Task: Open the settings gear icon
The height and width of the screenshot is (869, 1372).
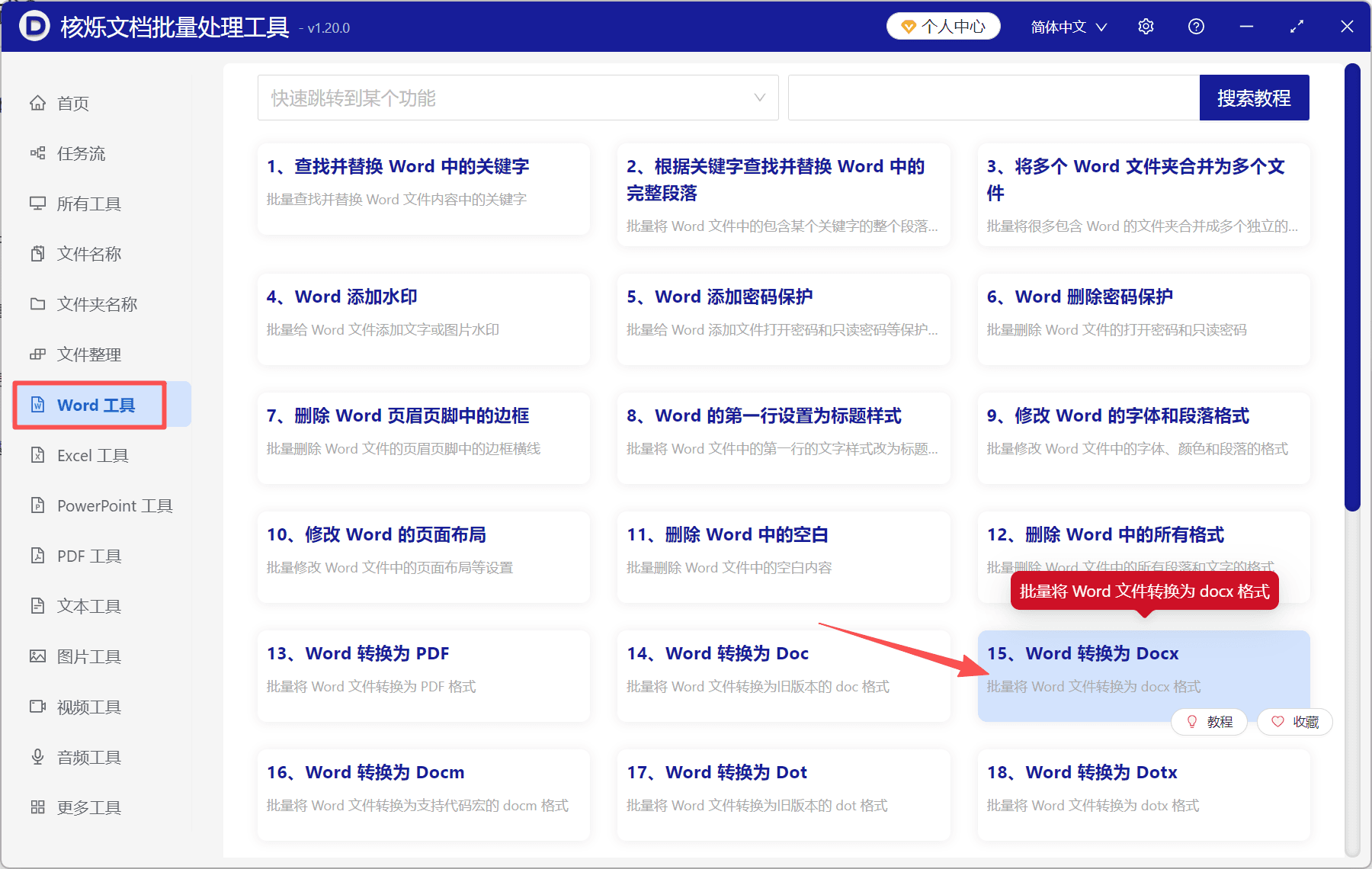Action: click(1145, 26)
